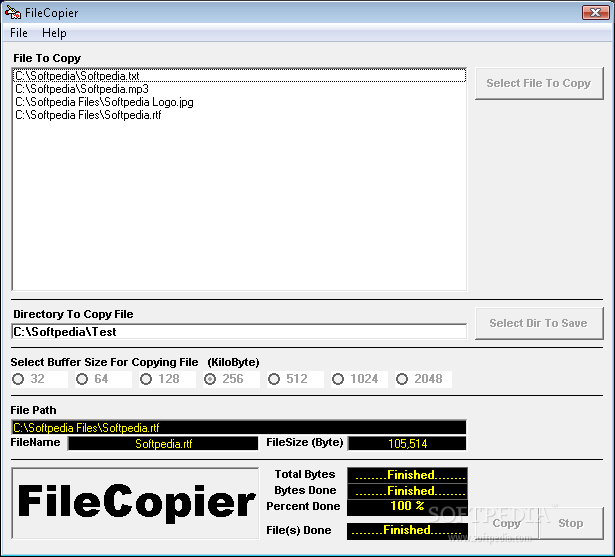Click the 100 % Percent Done display
The width and height of the screenshot is (615, 557).
[408, 506]
